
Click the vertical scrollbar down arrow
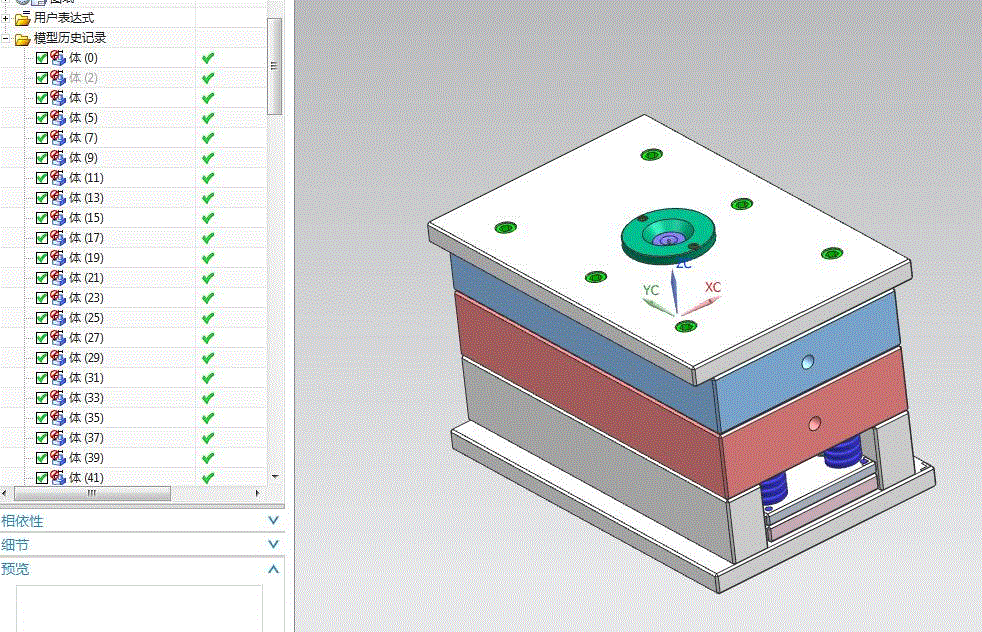274,477
